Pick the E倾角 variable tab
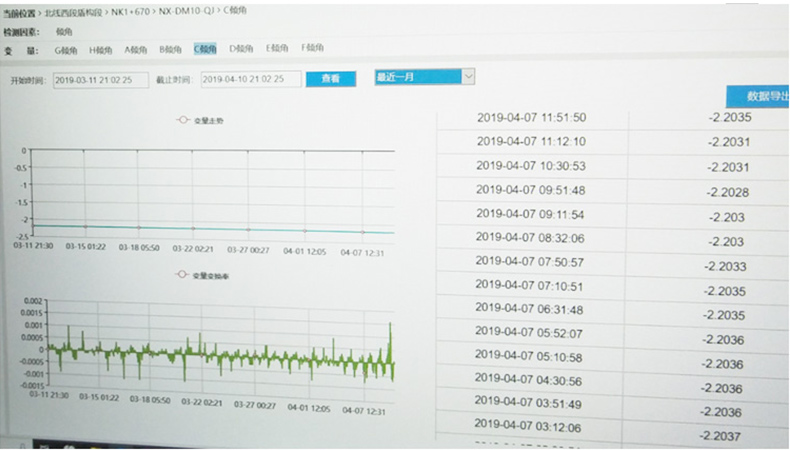This screenshot has width=790, height=450. pyautogui.click(x=276, y=48)
